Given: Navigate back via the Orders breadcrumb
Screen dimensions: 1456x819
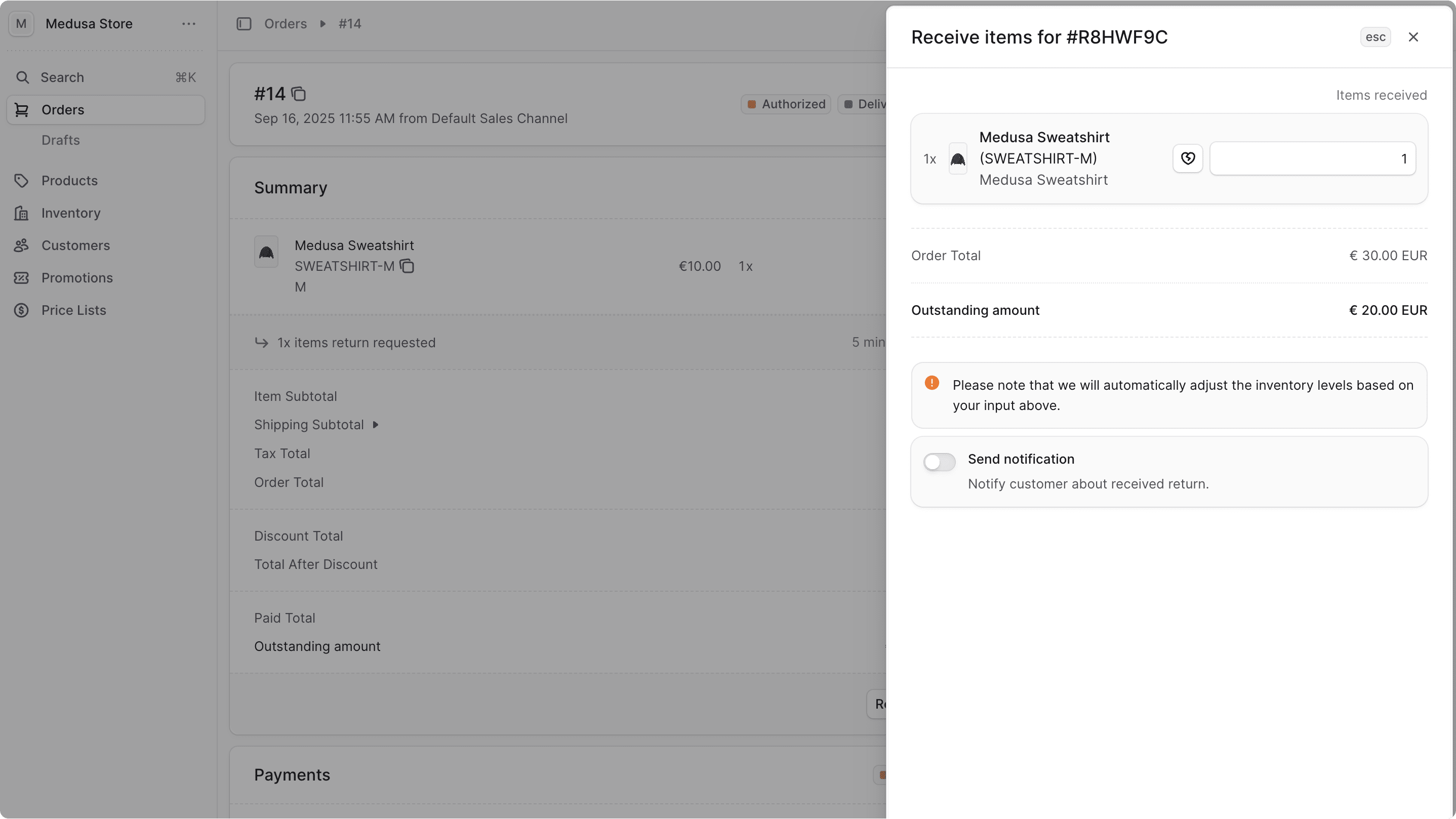Looking at the screenshot, I should (x=286, y=24).
